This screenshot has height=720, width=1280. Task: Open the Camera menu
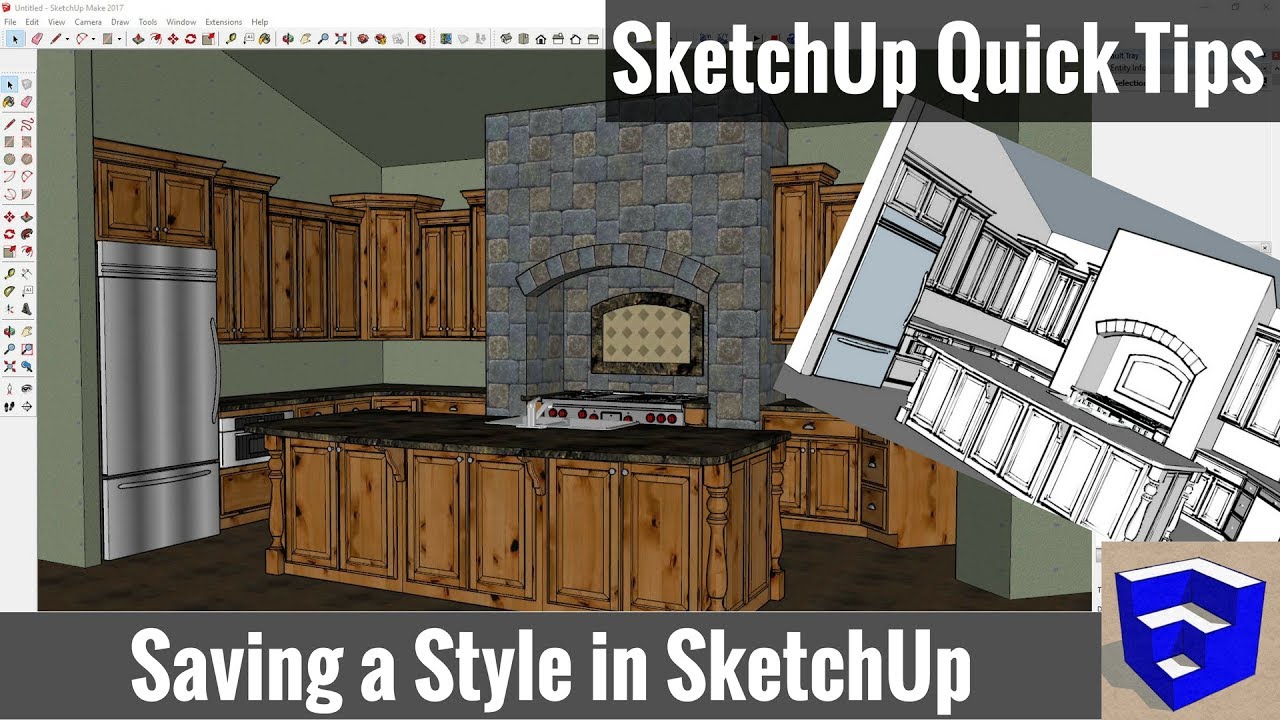click(x=88, y=22)
